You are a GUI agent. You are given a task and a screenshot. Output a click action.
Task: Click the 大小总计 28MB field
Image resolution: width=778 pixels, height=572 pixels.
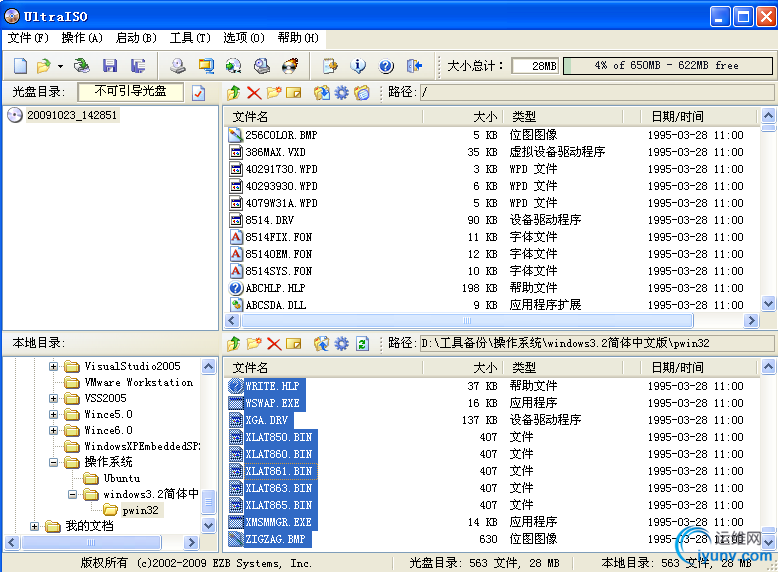(x=535, y=65)
